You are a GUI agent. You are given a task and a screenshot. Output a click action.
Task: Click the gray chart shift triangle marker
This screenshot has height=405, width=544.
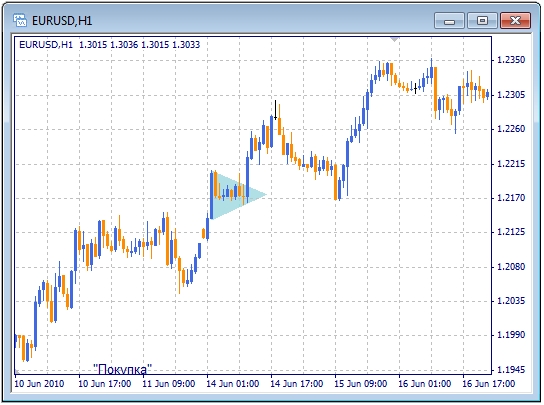(x=394, y=40)
